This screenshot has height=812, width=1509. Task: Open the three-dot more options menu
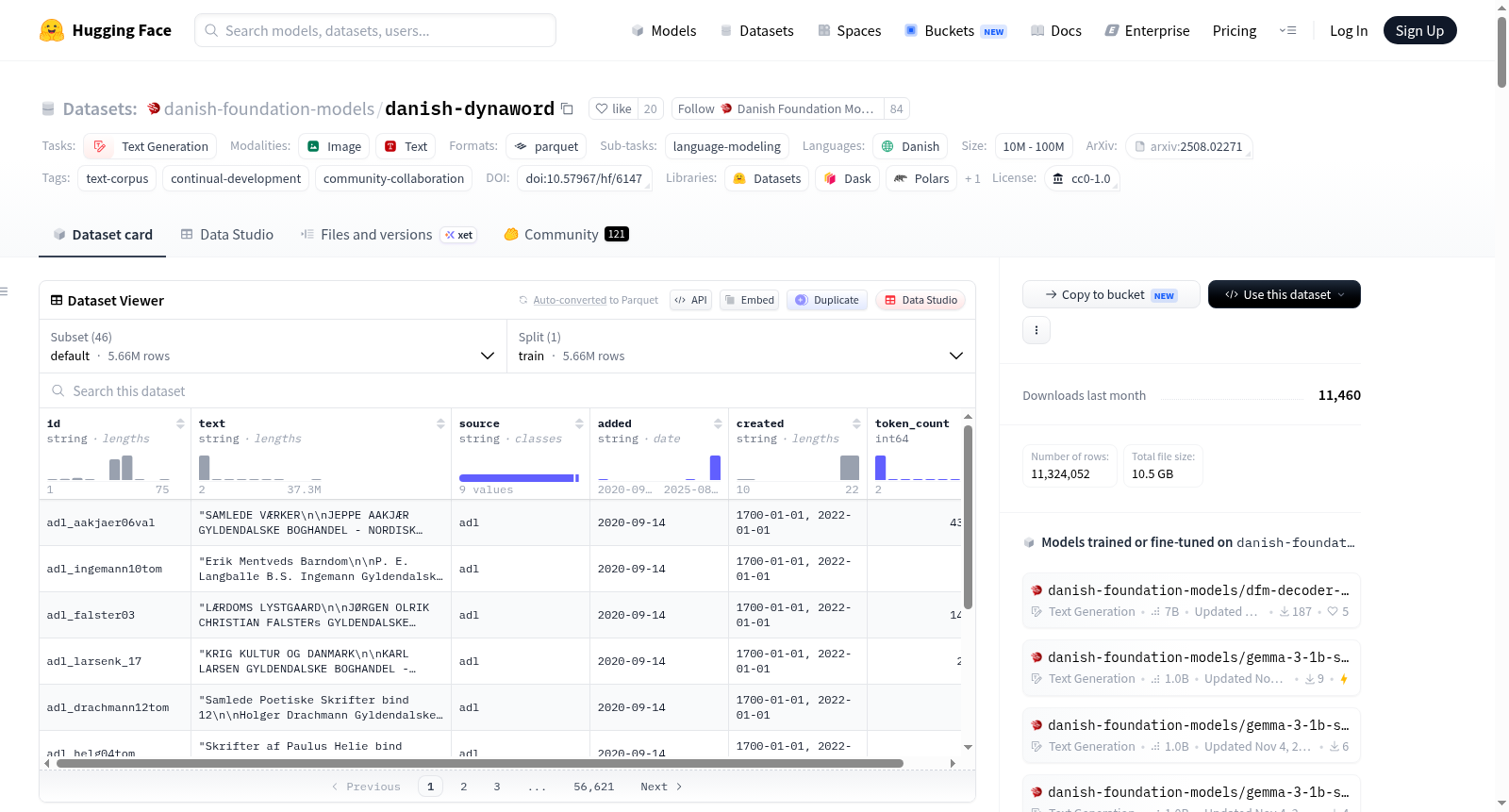coord(1036,330)
